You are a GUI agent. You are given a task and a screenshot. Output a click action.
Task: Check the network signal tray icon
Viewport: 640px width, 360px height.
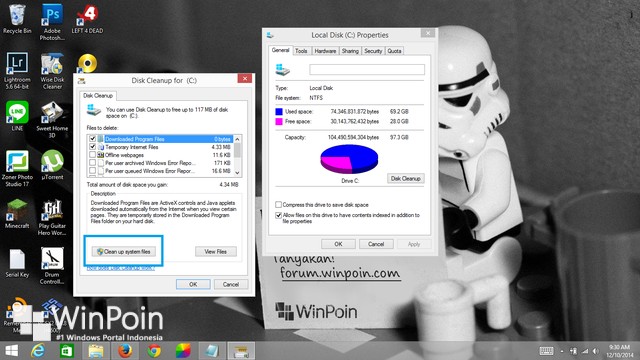(x=585, y=351)
